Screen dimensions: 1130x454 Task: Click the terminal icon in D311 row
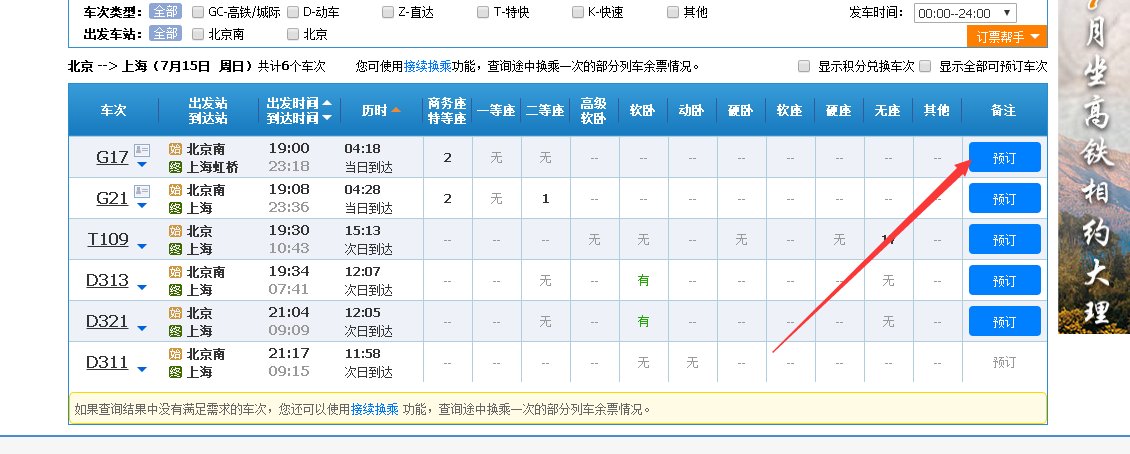point(175,373)
